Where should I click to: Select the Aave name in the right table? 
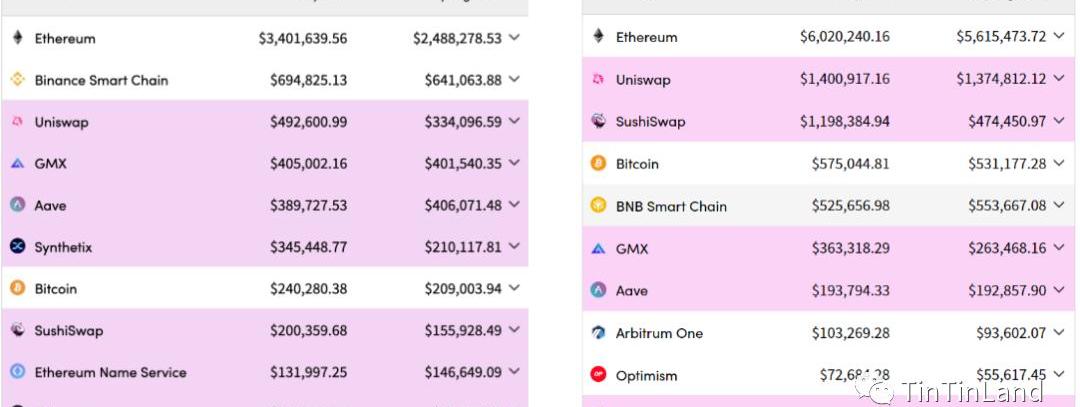pos(632,291)
